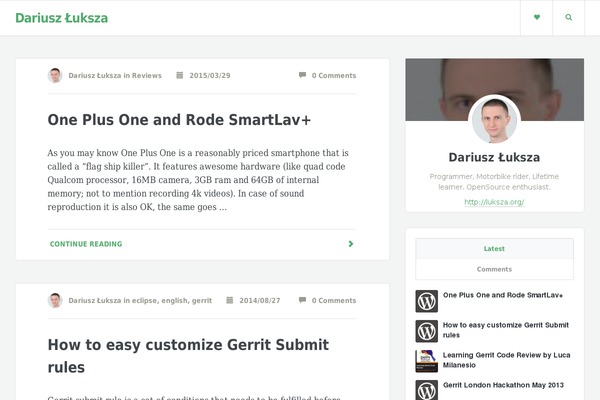Open the http://luksza.org/ link
This screenshot has width=600, height=400.
[x=494, y=202]
